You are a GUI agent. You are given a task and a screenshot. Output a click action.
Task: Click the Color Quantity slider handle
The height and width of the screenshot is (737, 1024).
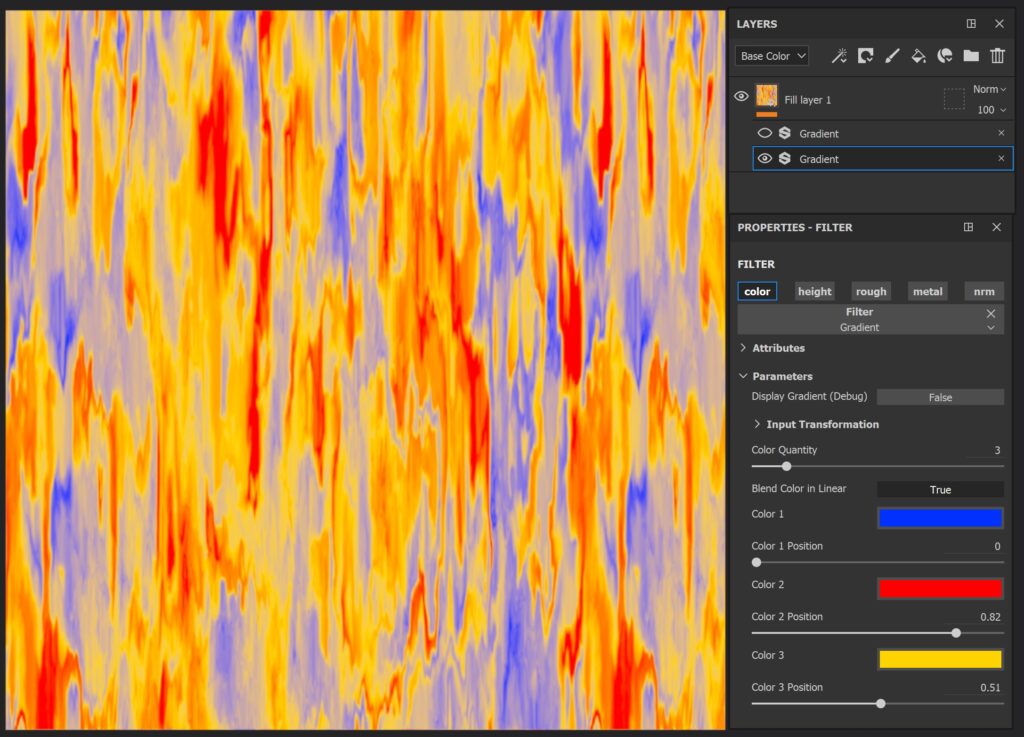786,466
